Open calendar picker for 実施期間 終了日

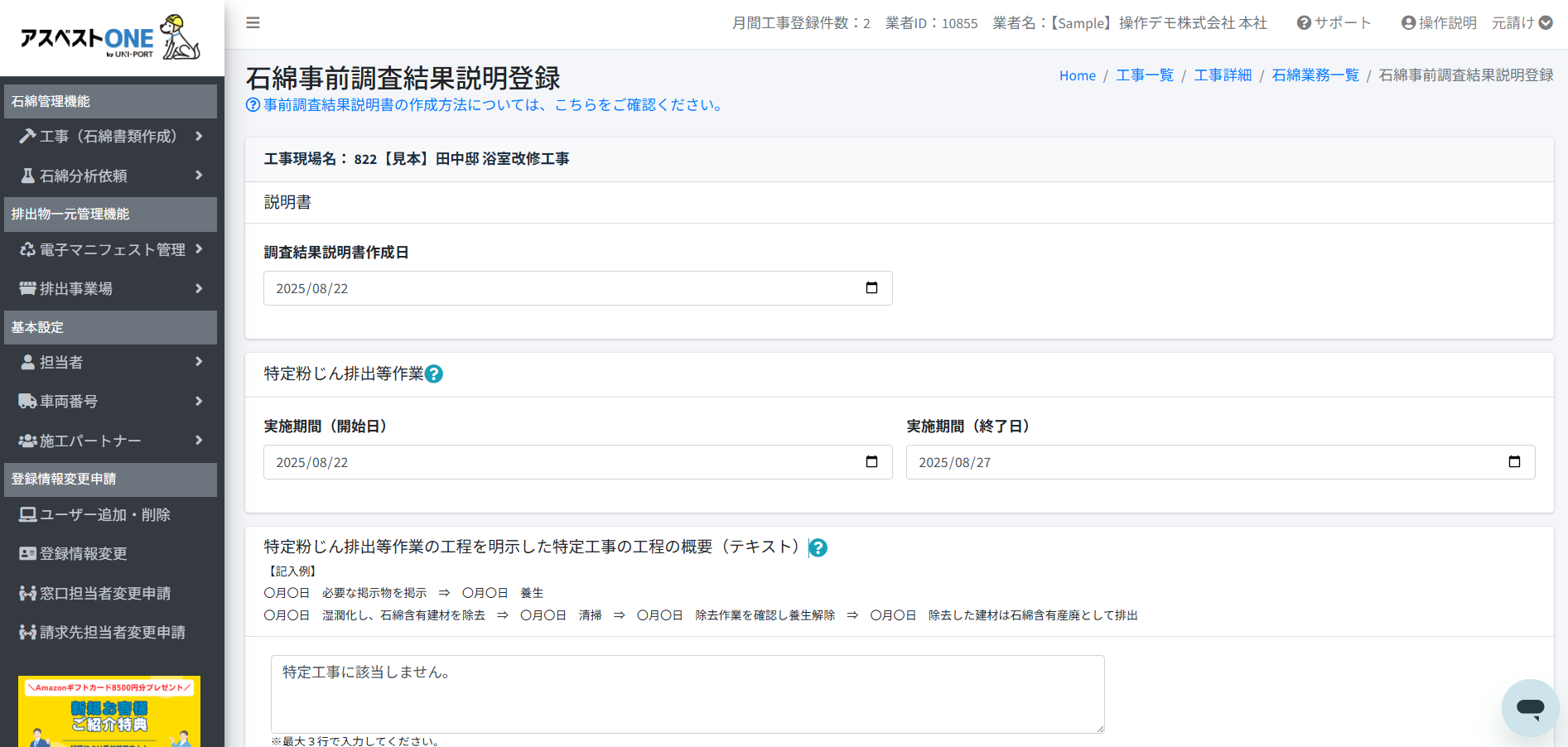tap(1514, 462)
